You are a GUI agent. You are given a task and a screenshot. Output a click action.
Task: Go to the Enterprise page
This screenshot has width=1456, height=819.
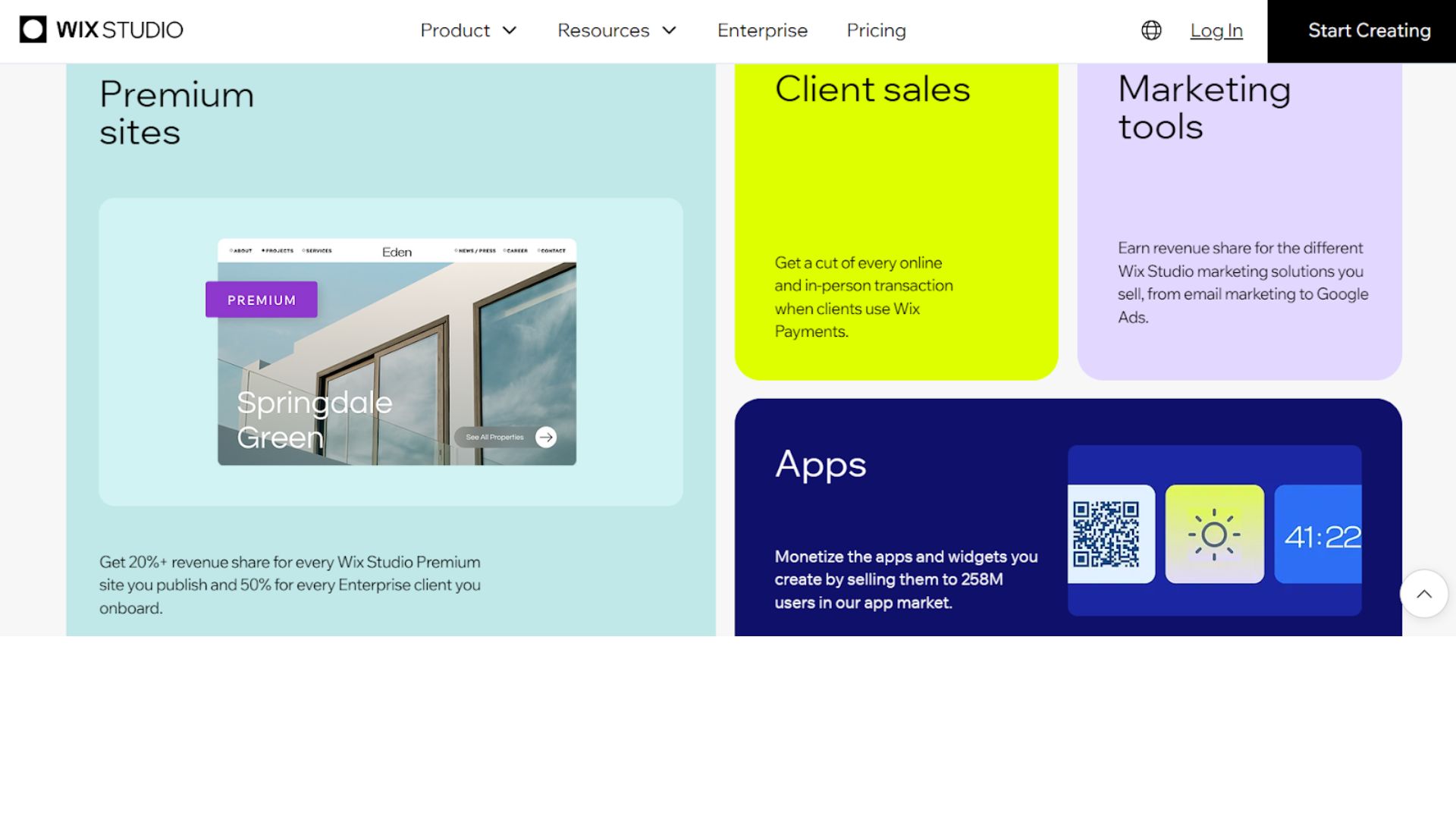[x=762, y=30]
